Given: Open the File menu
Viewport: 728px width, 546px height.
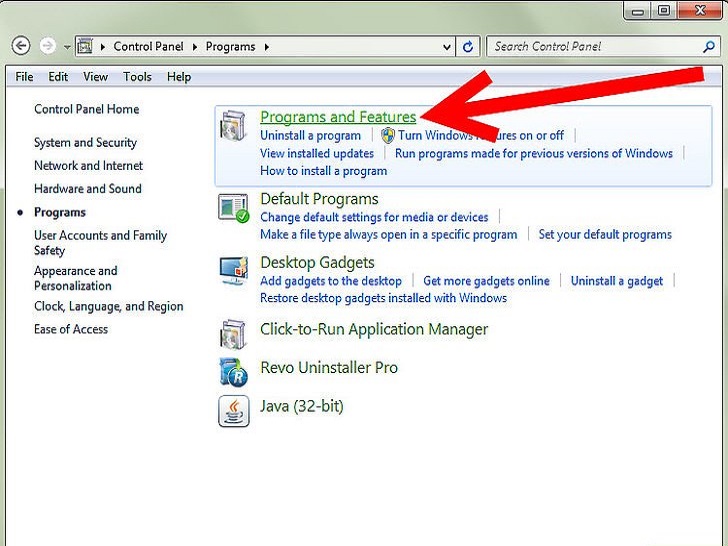Looking at the screenshot, I should 24,77.
